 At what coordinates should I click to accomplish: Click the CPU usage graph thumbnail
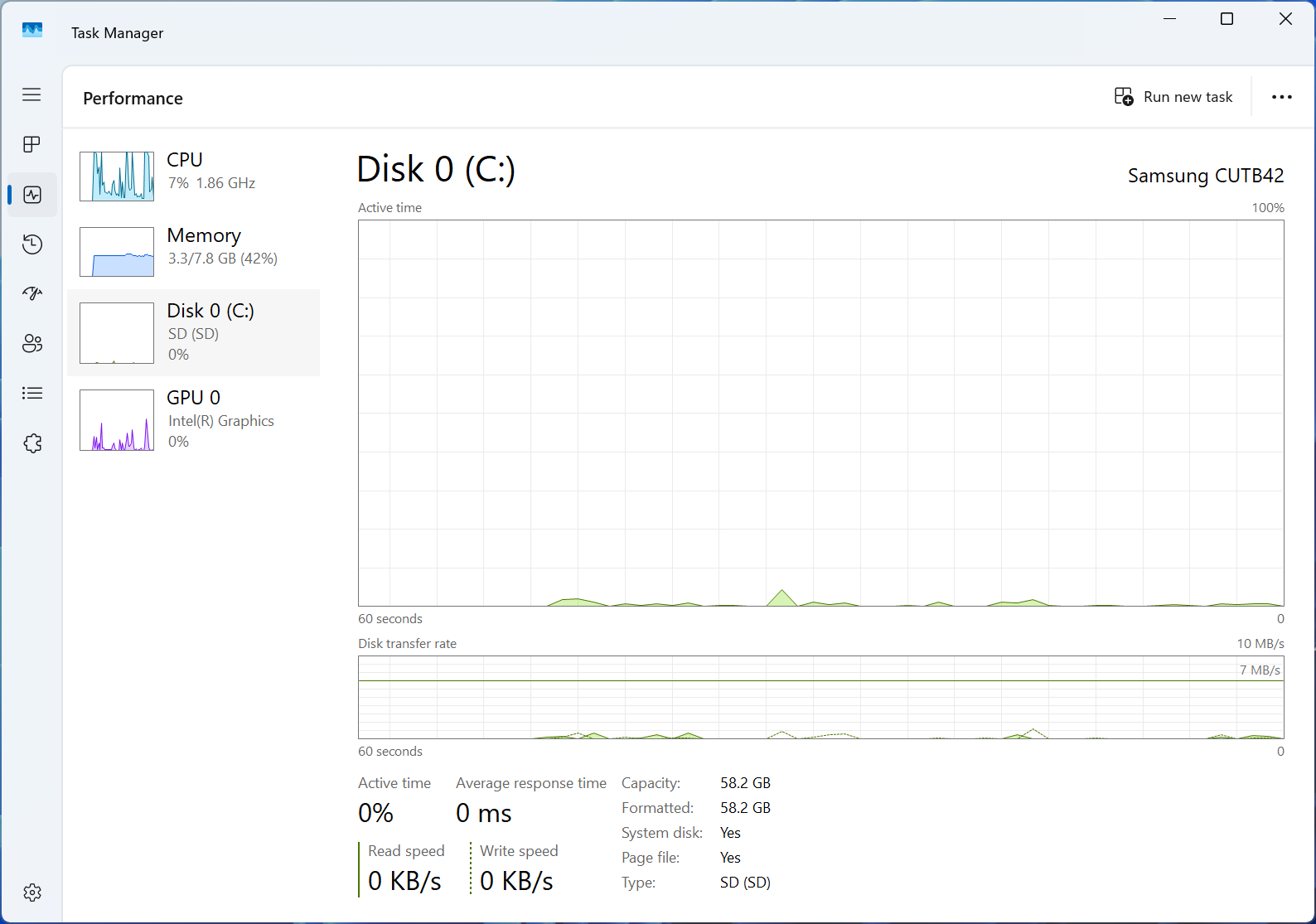click(x=117, y=176)
